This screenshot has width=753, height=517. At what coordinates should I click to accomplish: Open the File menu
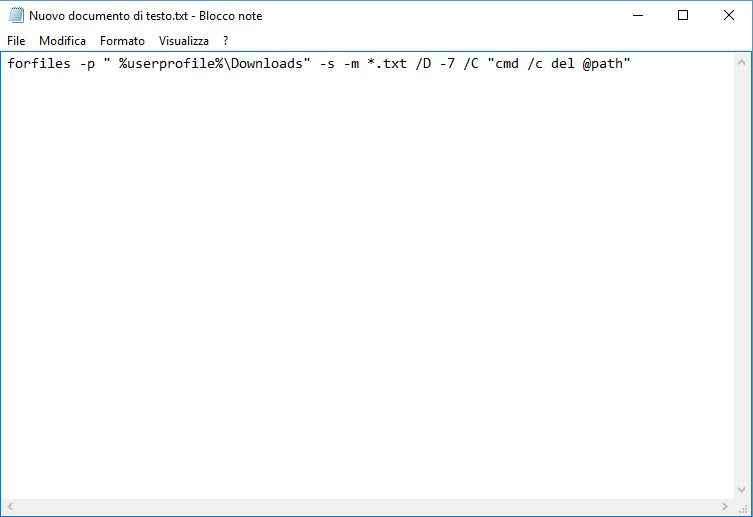(x=16, y=41)
